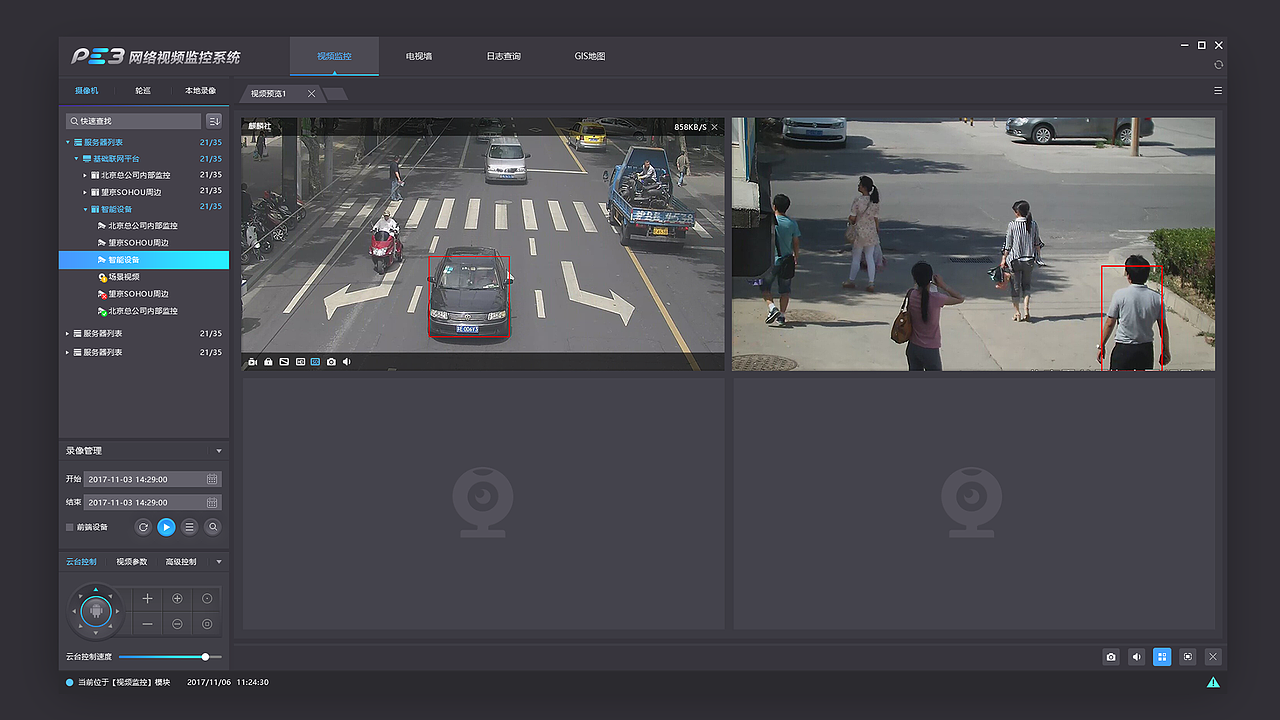Image resolution: width=1280 pixels, height=720 pixels.
Task: Toggle sound with the traffic video speaker icon
Action: coord(347,361)
